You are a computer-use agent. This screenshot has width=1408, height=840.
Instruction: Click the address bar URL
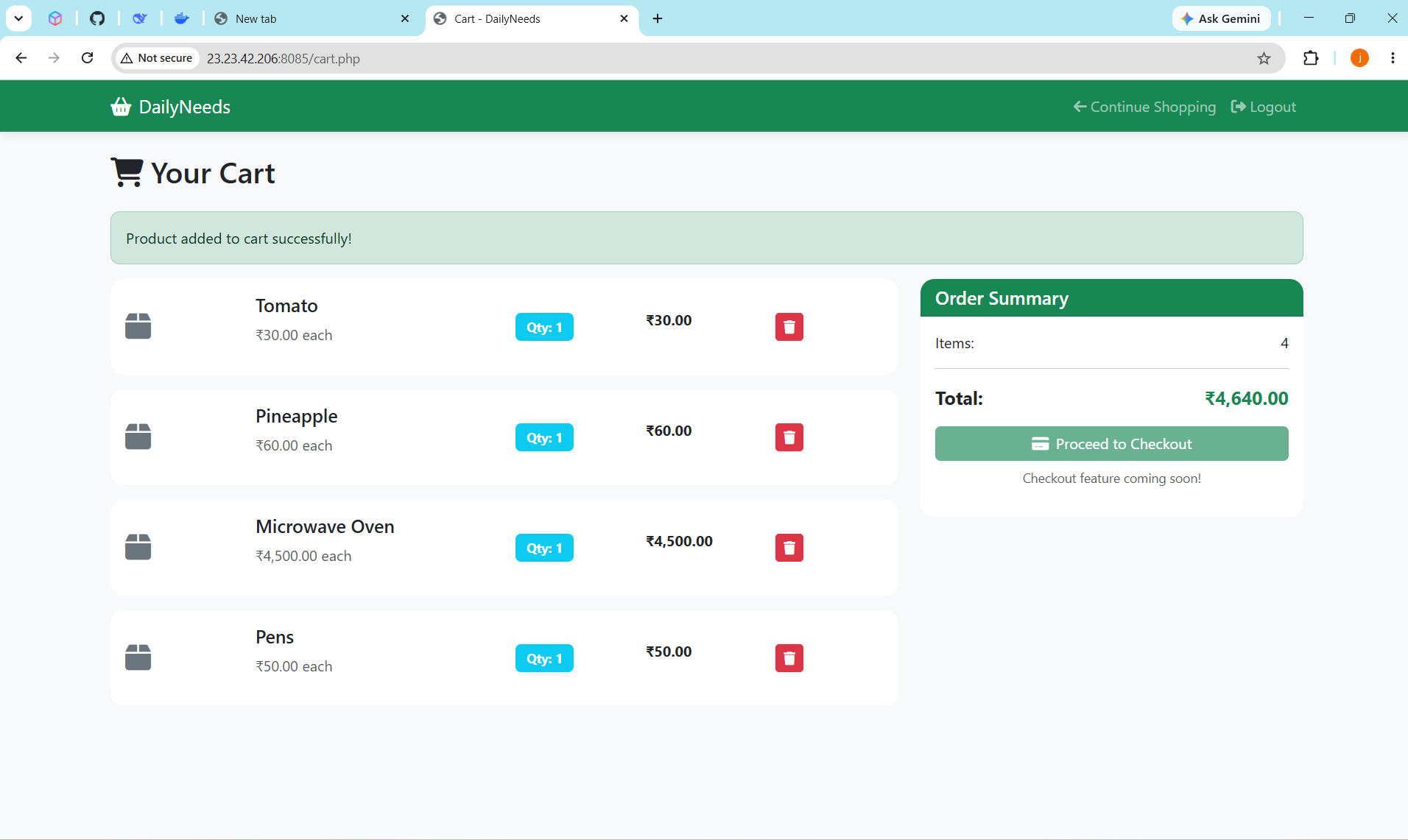[x=284, y=58]
